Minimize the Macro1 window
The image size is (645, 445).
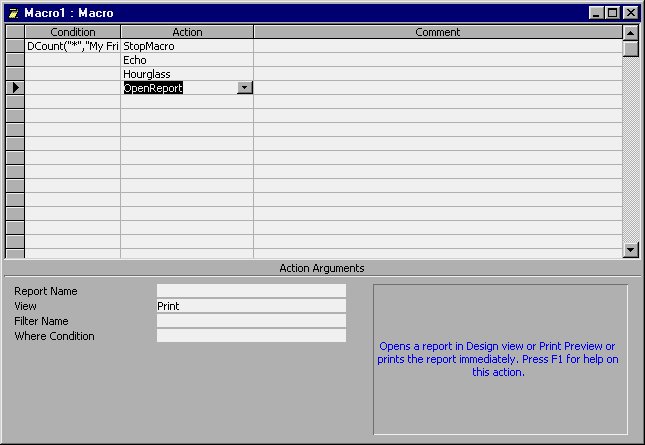tap(596, 13)
